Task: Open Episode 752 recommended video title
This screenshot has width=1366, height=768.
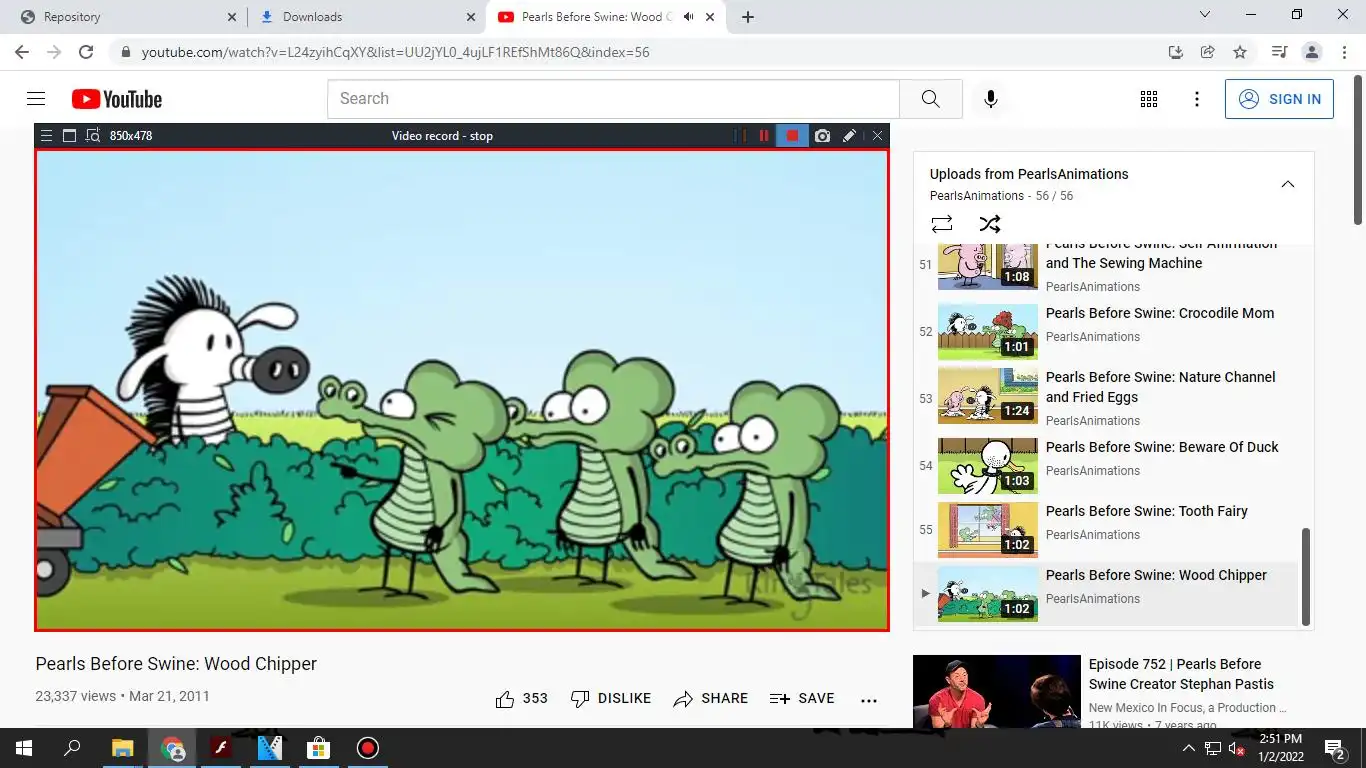Action: 1181,674
